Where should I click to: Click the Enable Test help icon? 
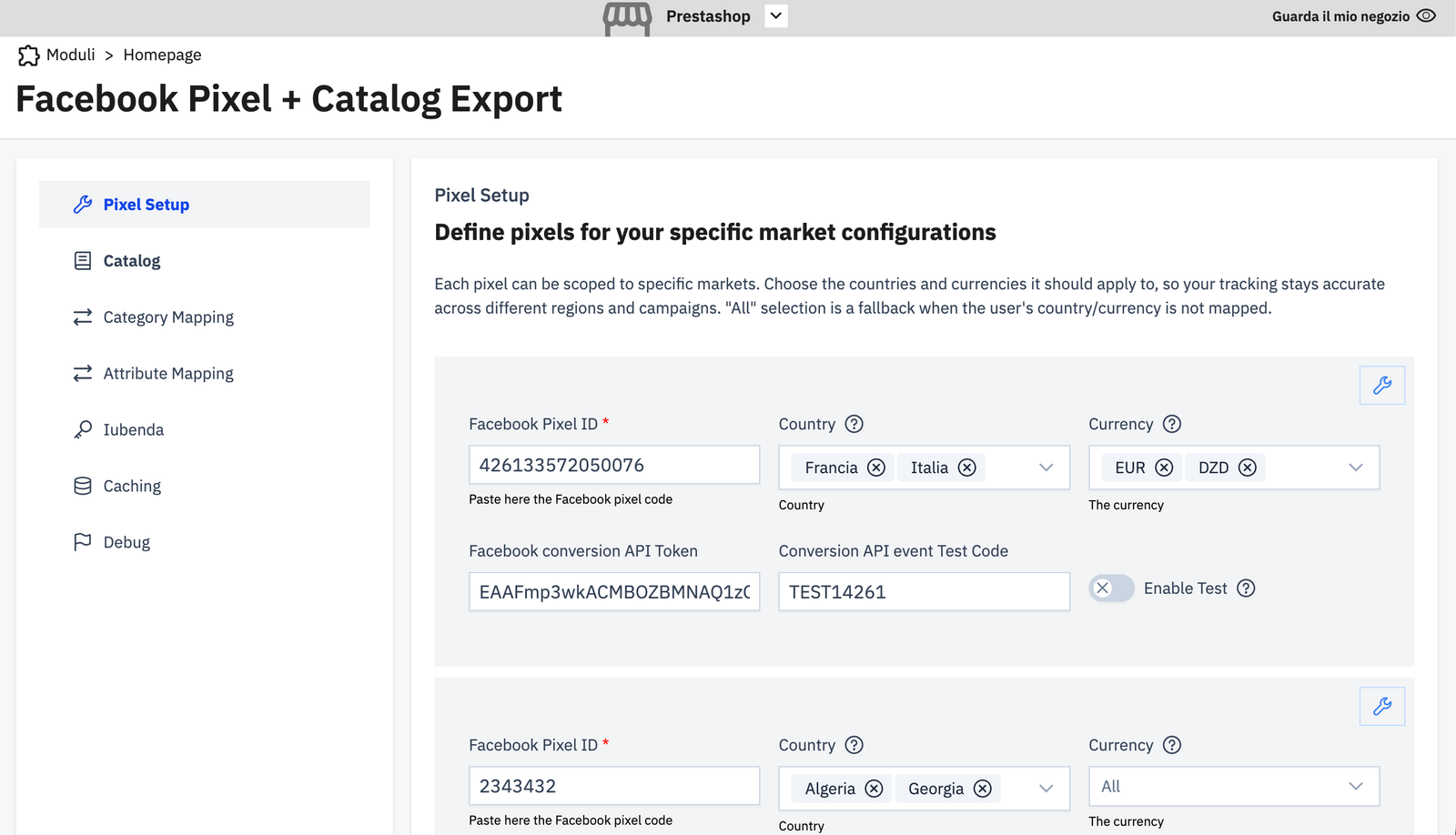pos(1246,589)
